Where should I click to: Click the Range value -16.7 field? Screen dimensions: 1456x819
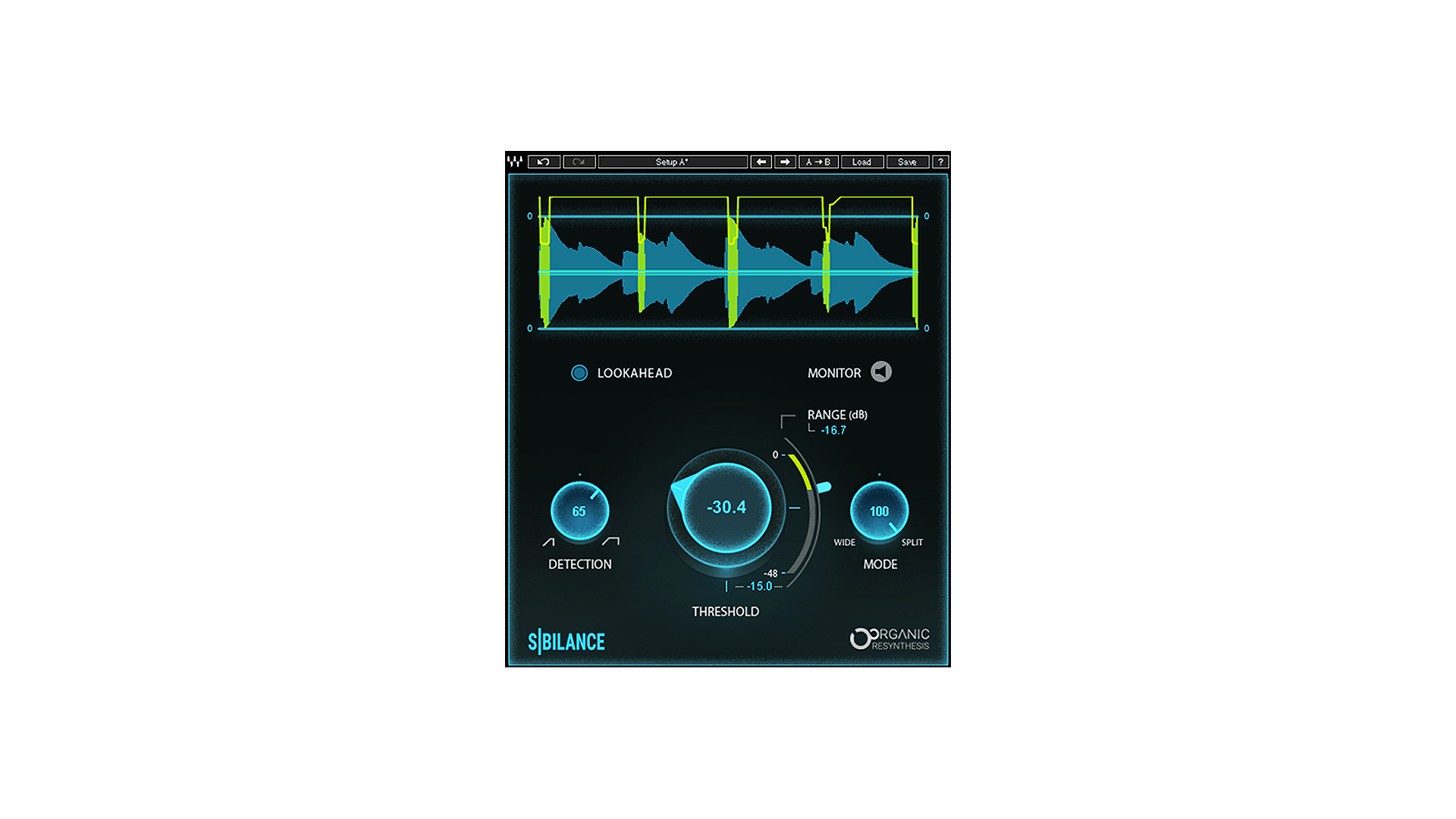(x=833, y=430)
